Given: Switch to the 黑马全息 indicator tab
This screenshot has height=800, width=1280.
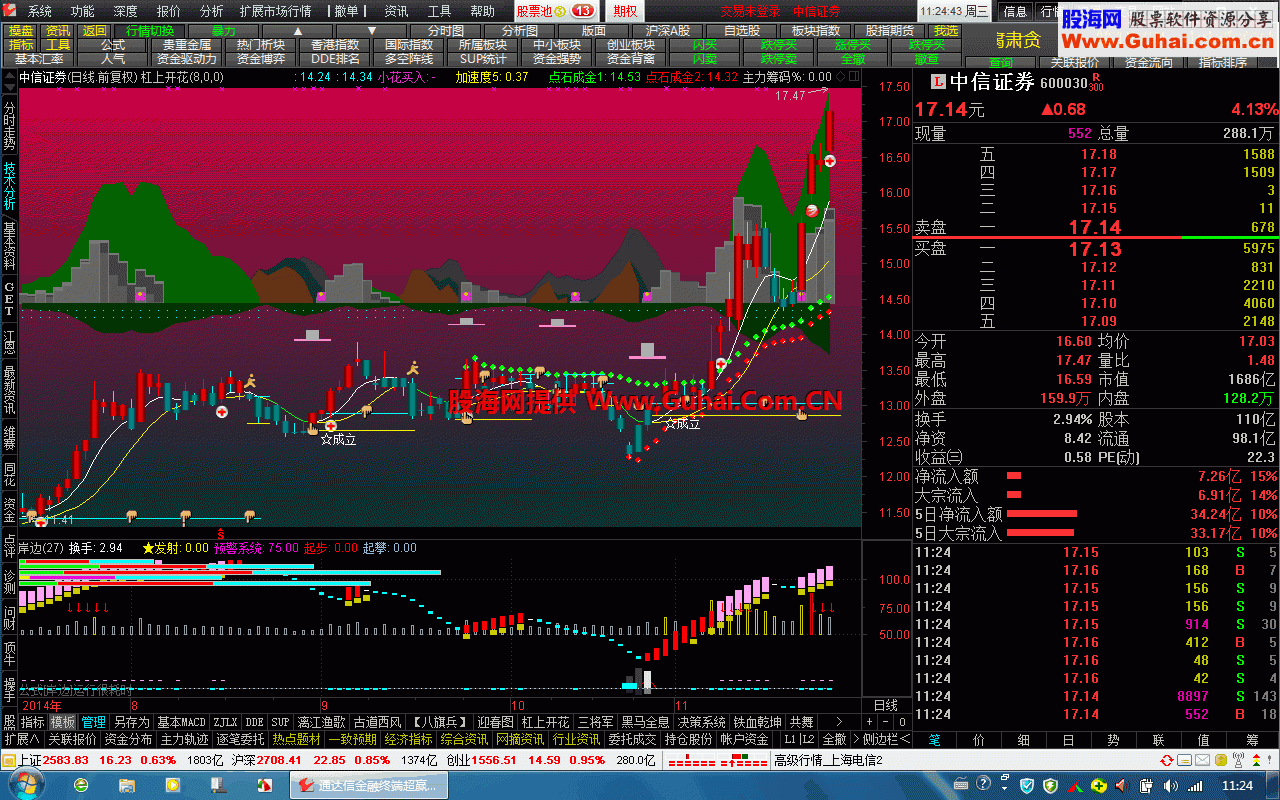Looking at the screenshot, I should [646, 721].
